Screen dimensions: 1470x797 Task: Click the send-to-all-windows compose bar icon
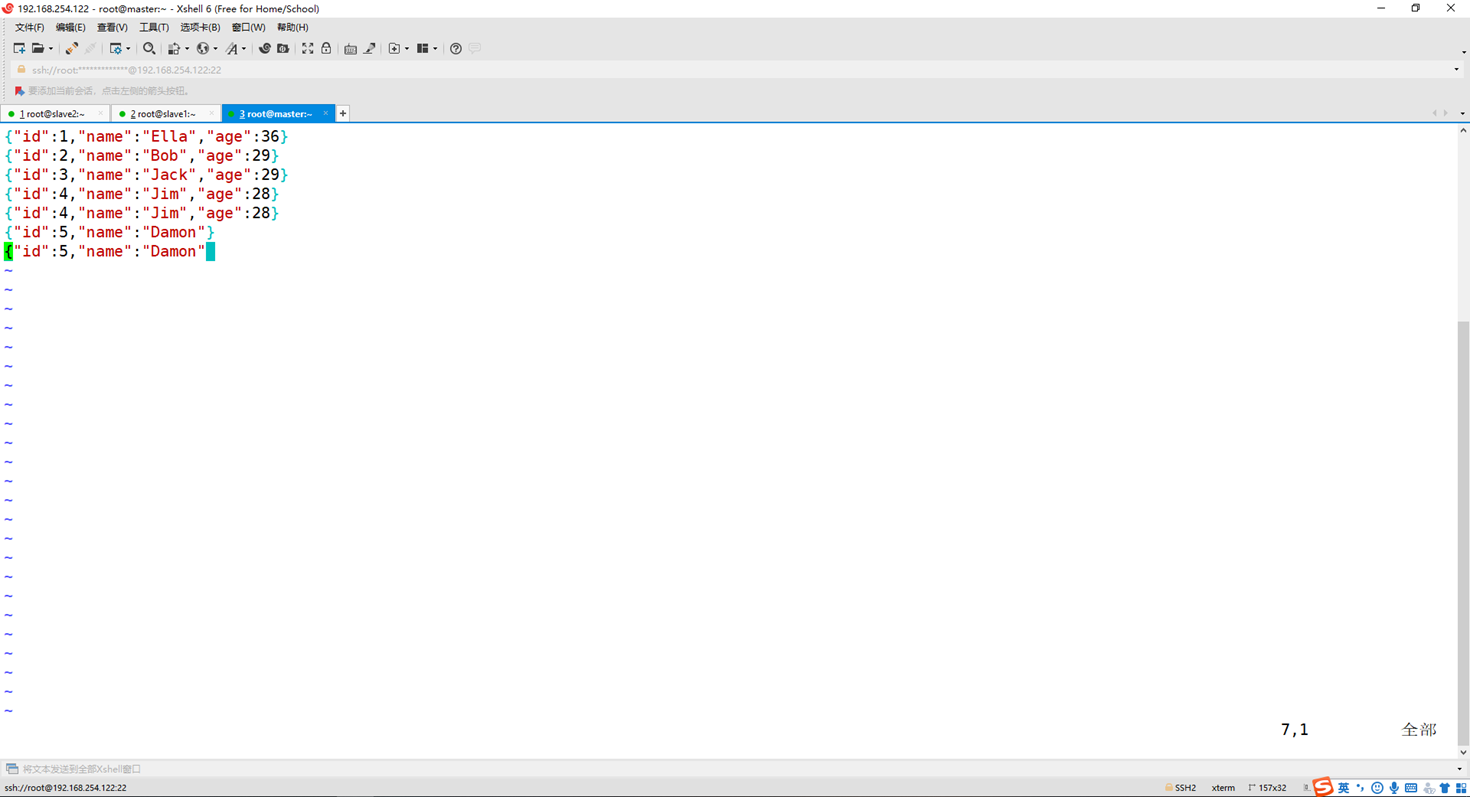click(12, 769)
